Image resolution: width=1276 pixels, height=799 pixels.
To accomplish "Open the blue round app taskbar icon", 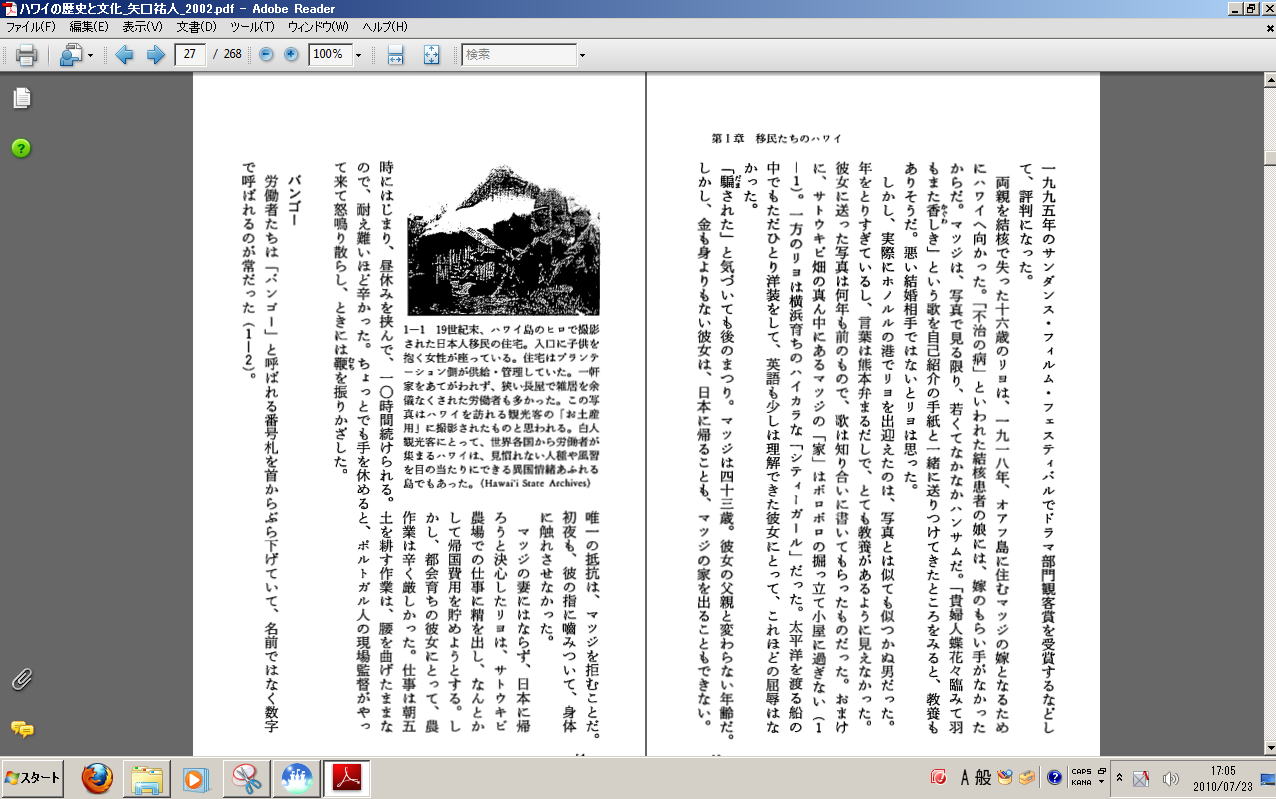I will [296, 777].
